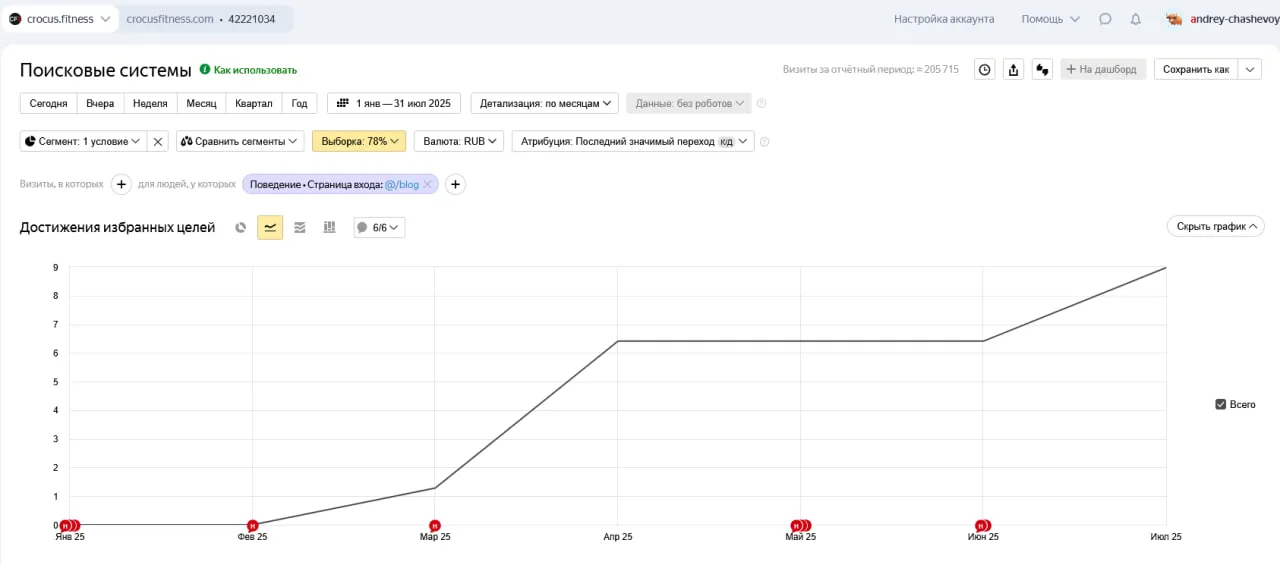The height and width of the screenshot is (565, 1280).
Task: Click the export report icon
Action: (1014, 70)
